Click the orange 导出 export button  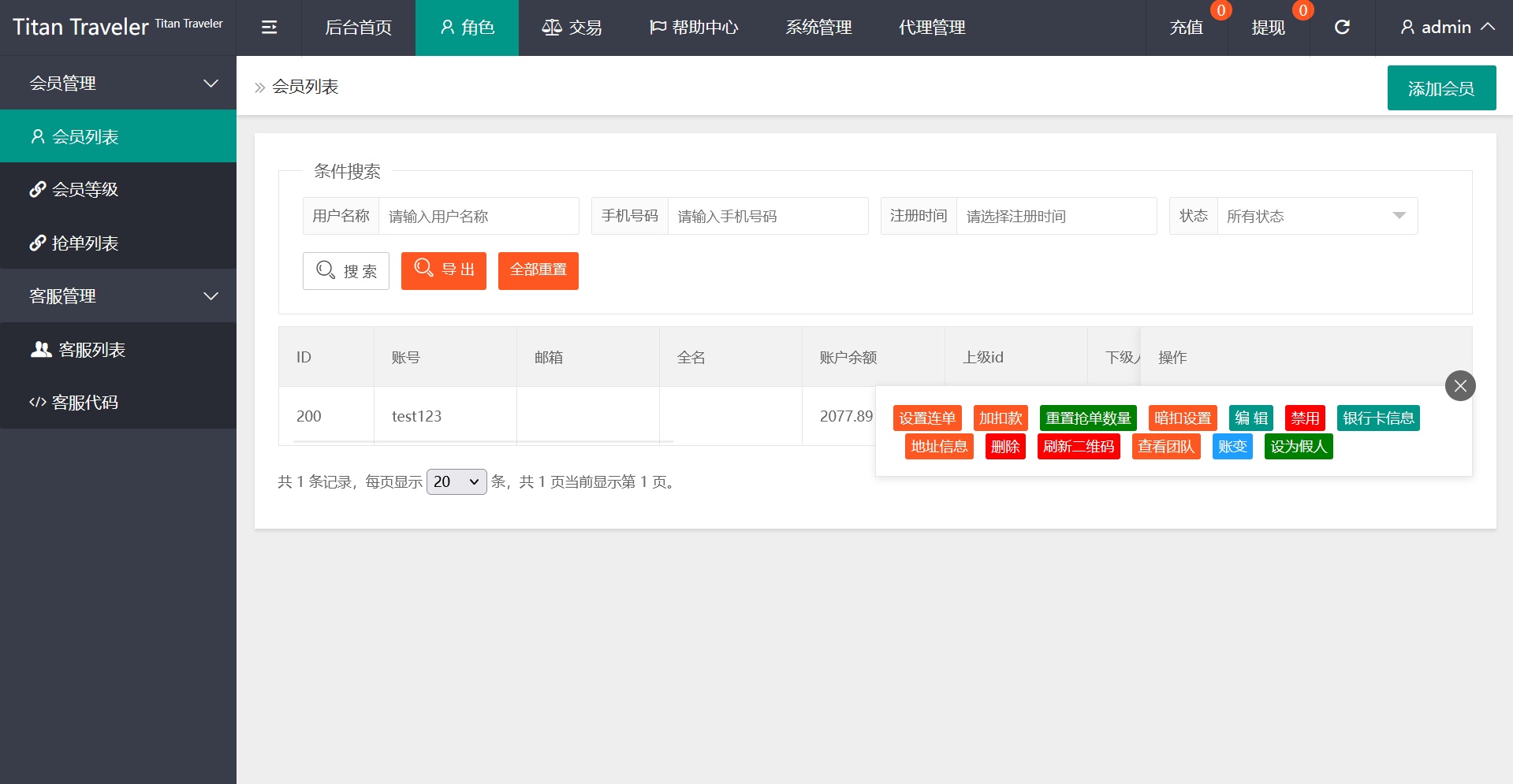coord(444,271)
